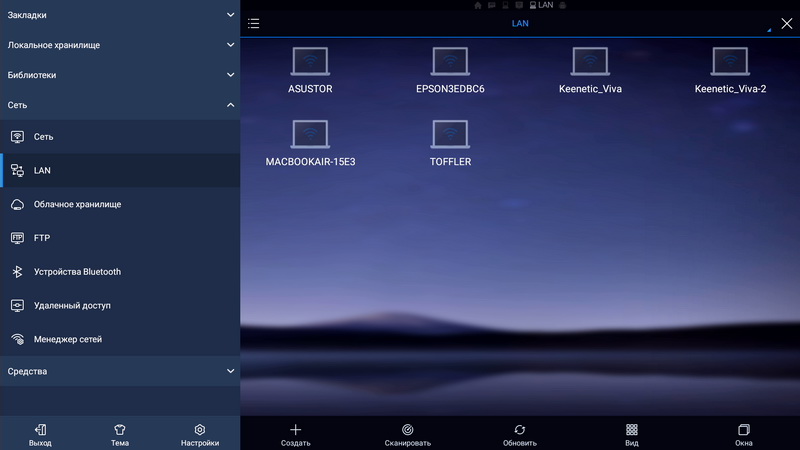Open the Окна windows manager
The width and height of the screenshot is (800, 450).
pos(743,430)
